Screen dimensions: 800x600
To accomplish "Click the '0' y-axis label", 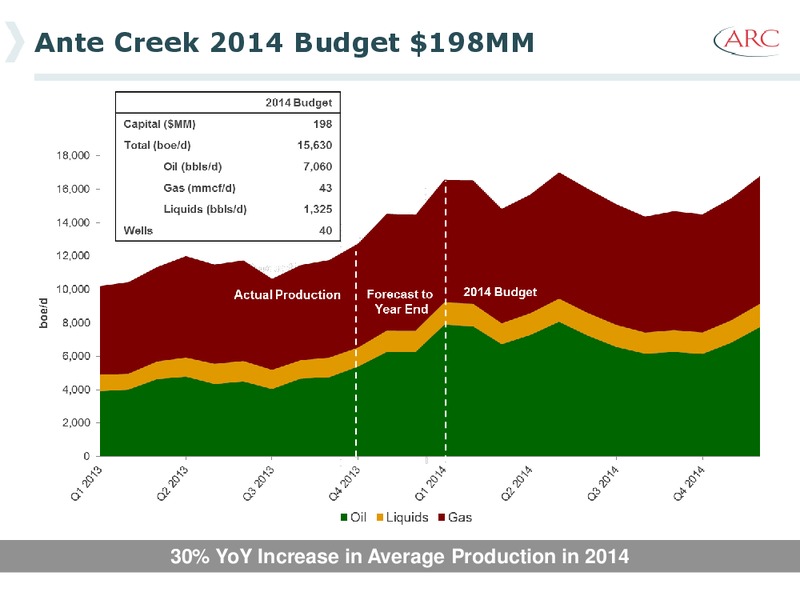I will (x=87, y=456).
